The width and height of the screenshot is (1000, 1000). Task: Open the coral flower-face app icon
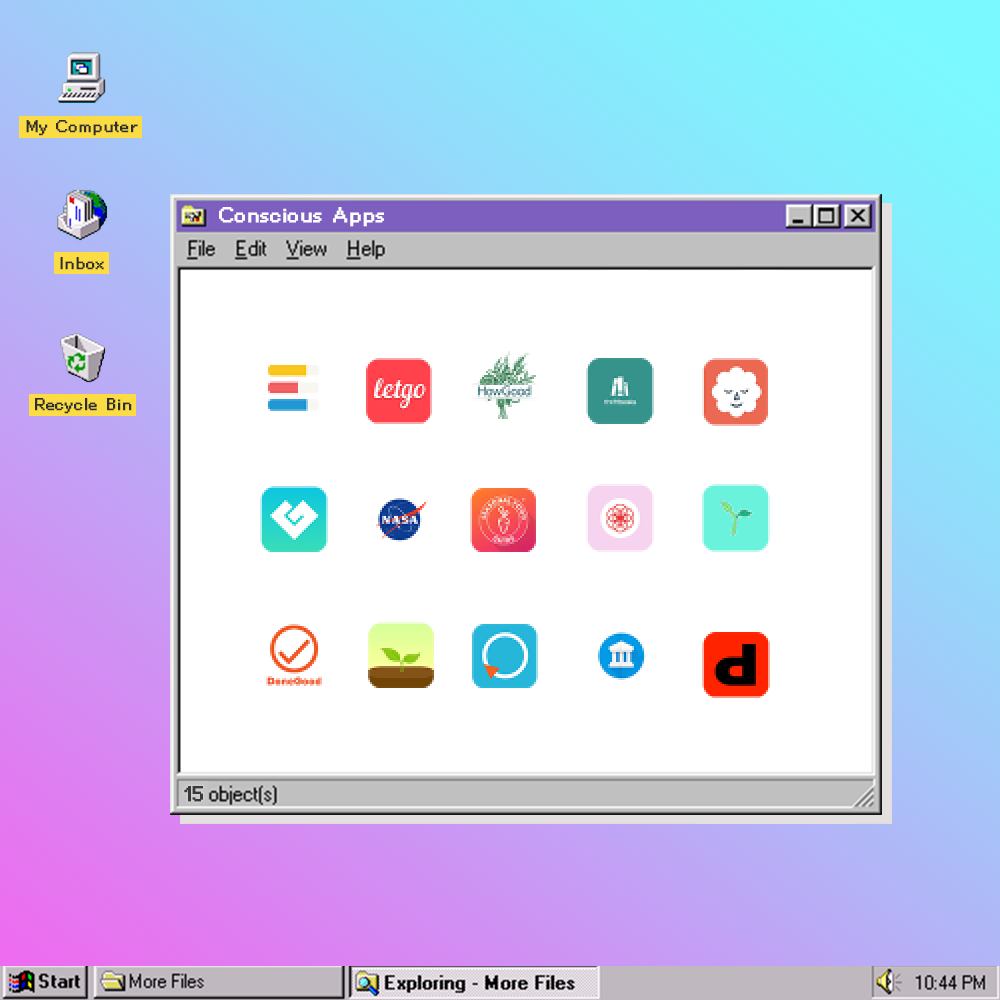pos(735,392)
